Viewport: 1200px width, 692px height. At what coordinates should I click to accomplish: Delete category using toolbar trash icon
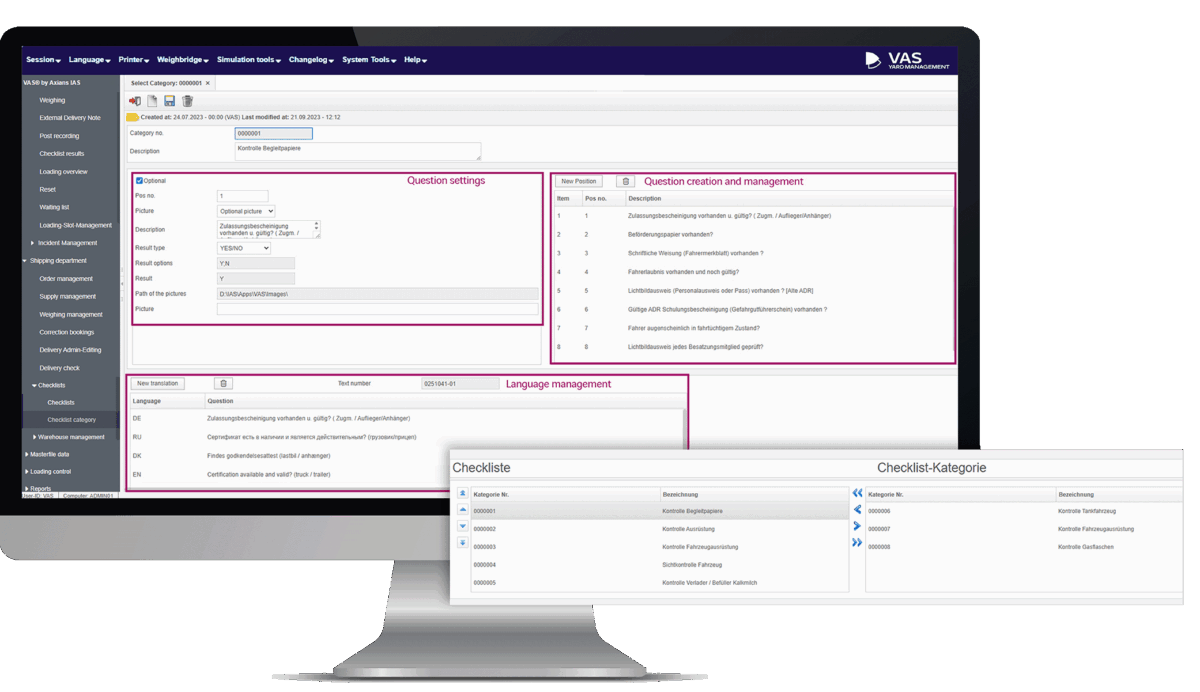pyautogui.click(x=187, y=101)
